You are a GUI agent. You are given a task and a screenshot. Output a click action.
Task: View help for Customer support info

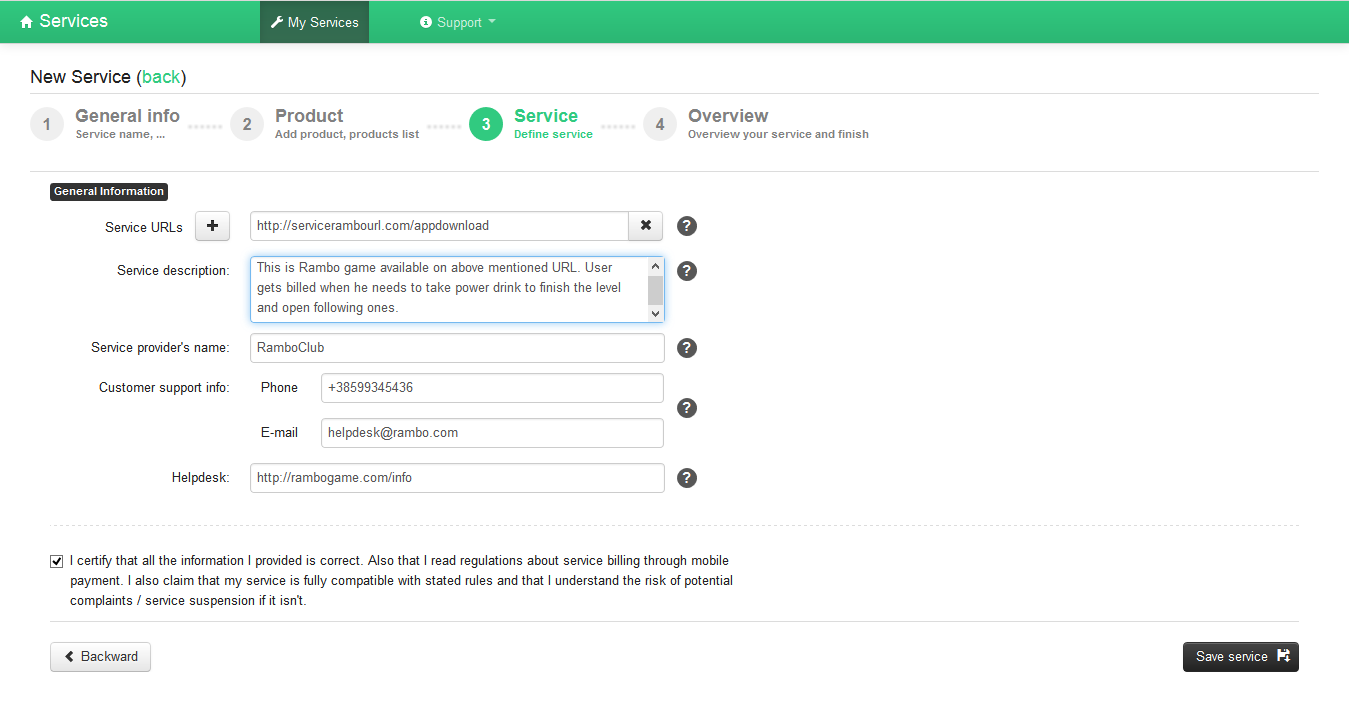(687, 408)
